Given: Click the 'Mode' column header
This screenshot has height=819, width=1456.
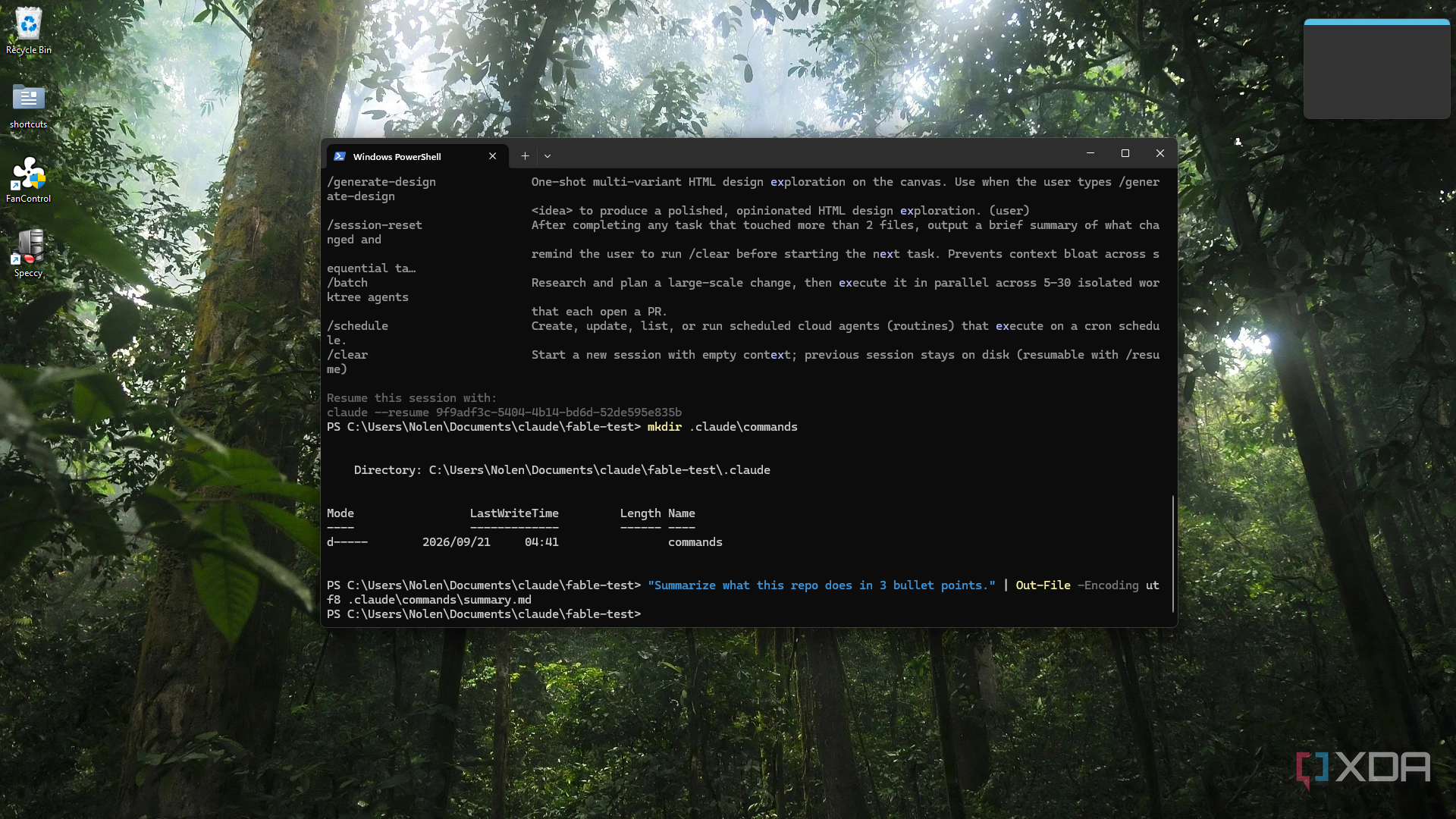Looking at the screenshot, I should 340,513.
